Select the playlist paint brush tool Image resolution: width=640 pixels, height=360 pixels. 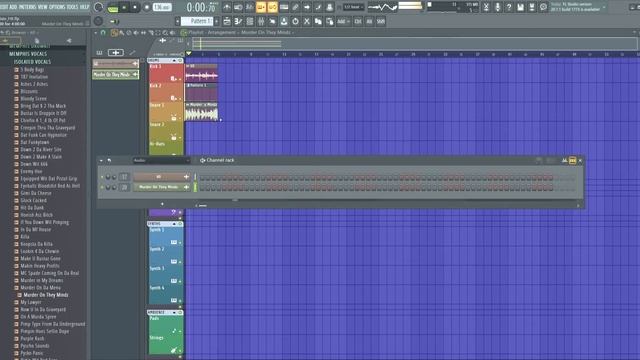click(122, 33)
